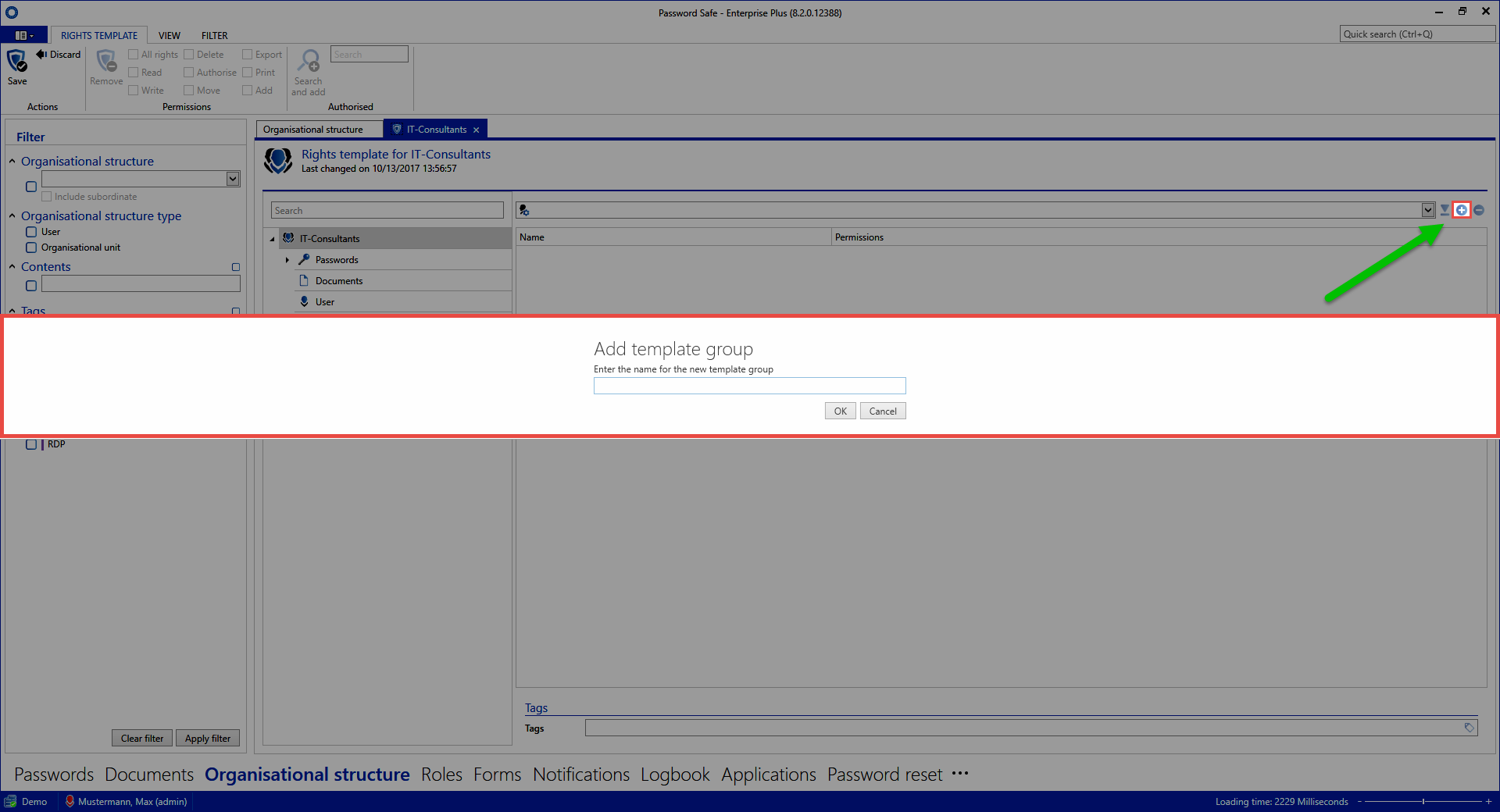Open the Logbook module
This screenshot has width=1500, height=812.
coord(675,775)
